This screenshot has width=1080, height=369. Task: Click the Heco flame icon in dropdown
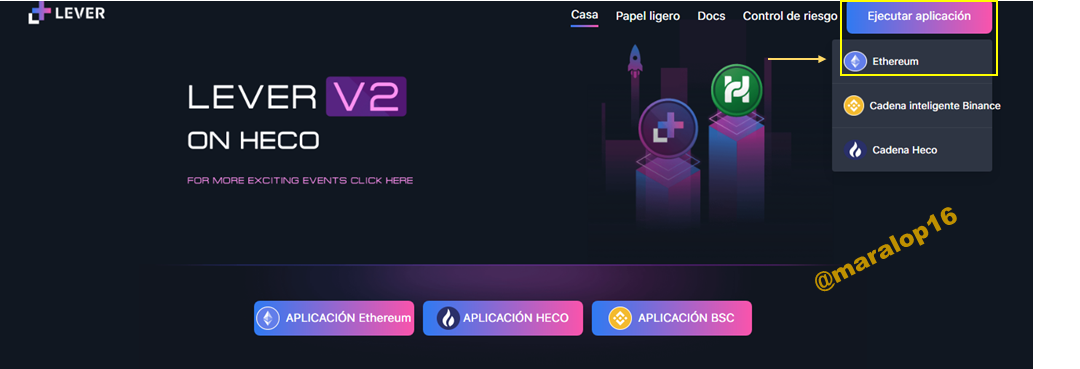pos(855,150)
